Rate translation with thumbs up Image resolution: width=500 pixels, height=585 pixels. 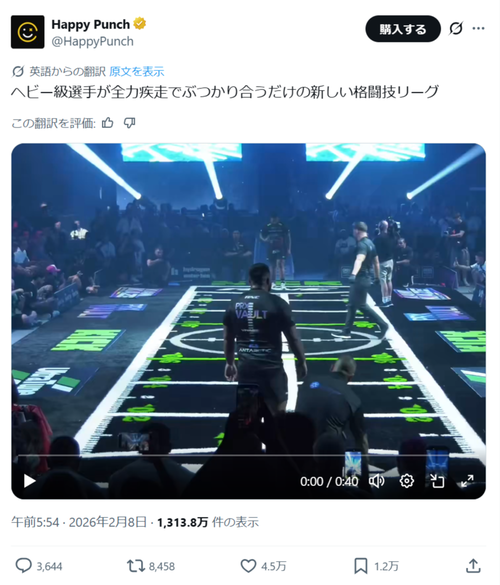107,123
